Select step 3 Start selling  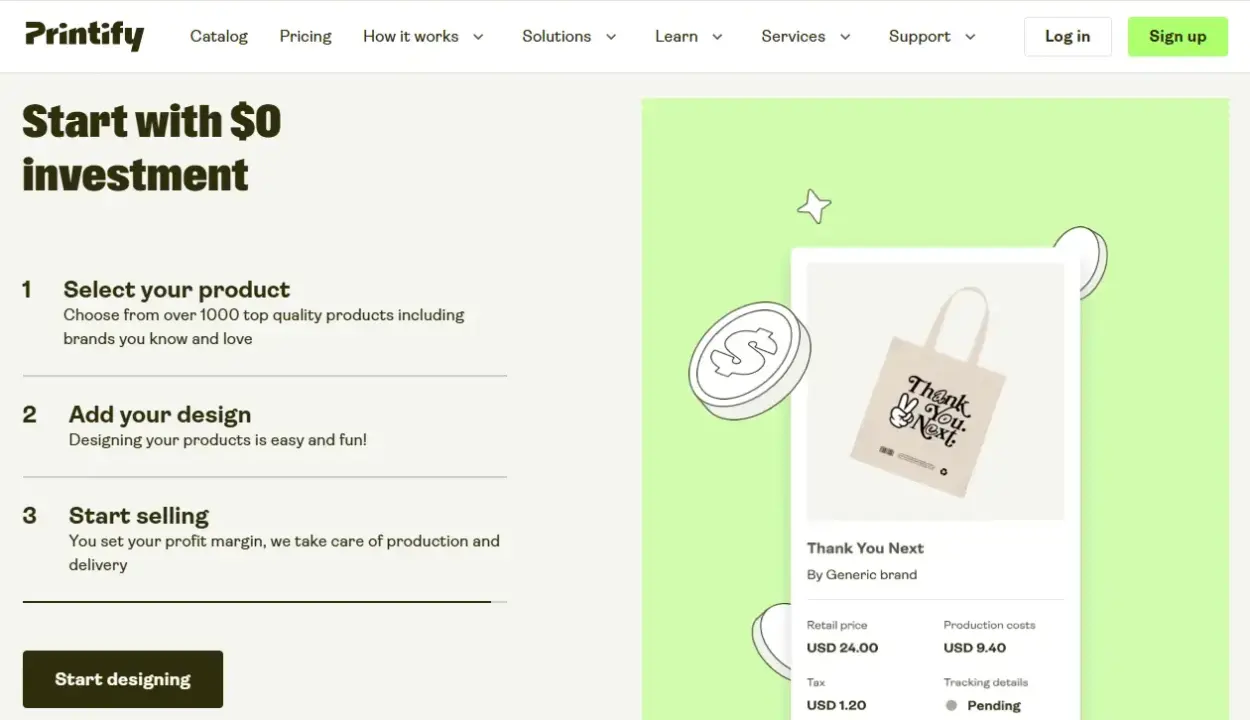139,516
